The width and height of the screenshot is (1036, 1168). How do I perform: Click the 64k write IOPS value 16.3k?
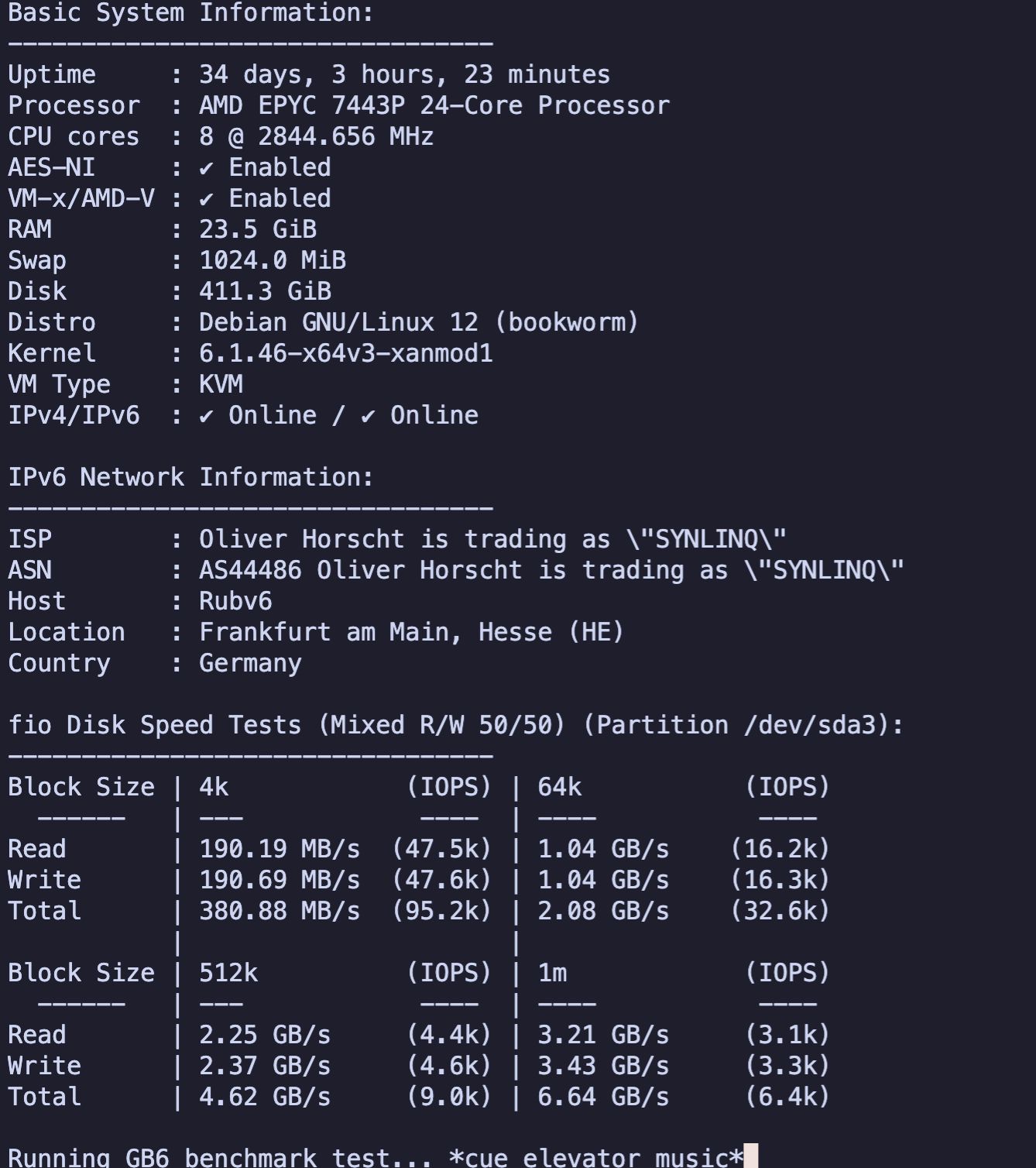(780, 880)
